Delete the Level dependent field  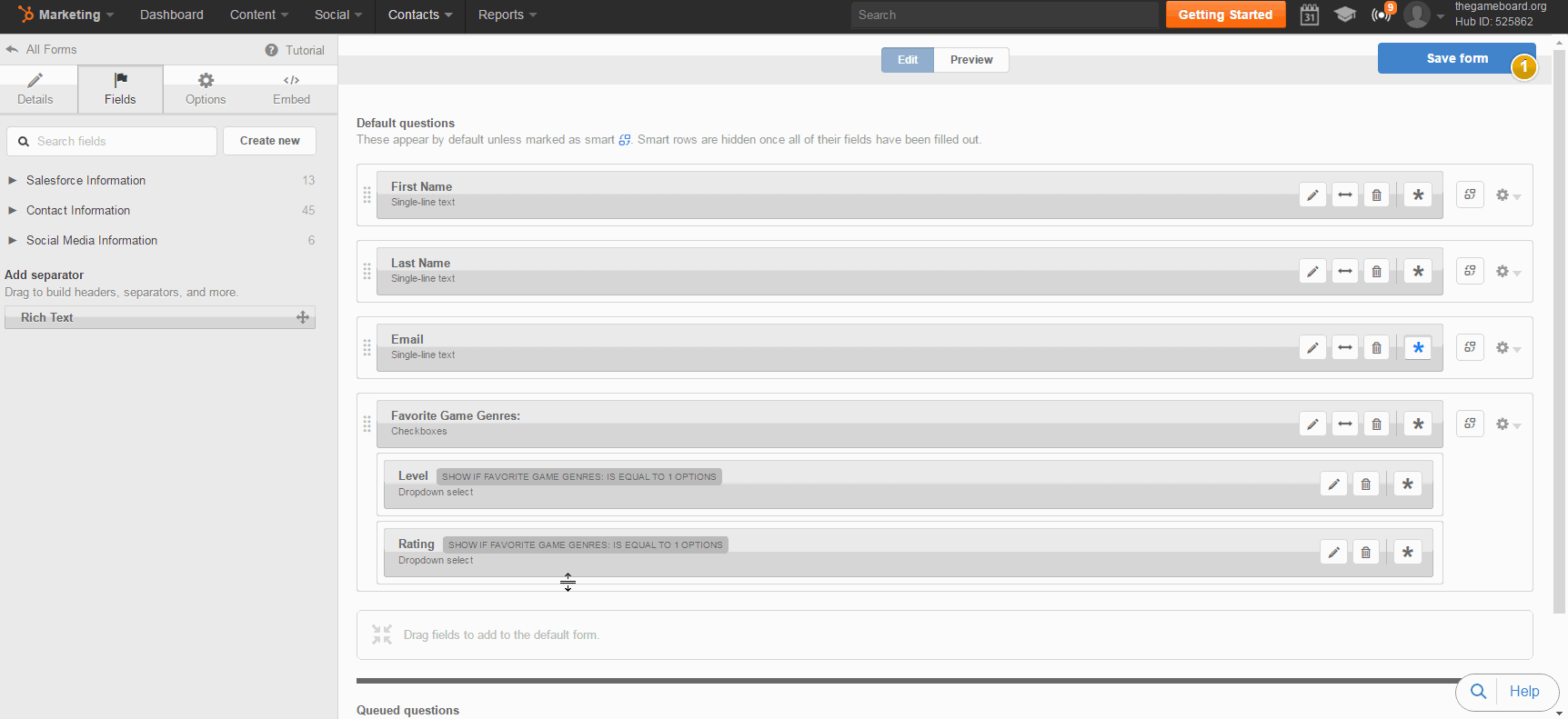tap(1366, 484)
